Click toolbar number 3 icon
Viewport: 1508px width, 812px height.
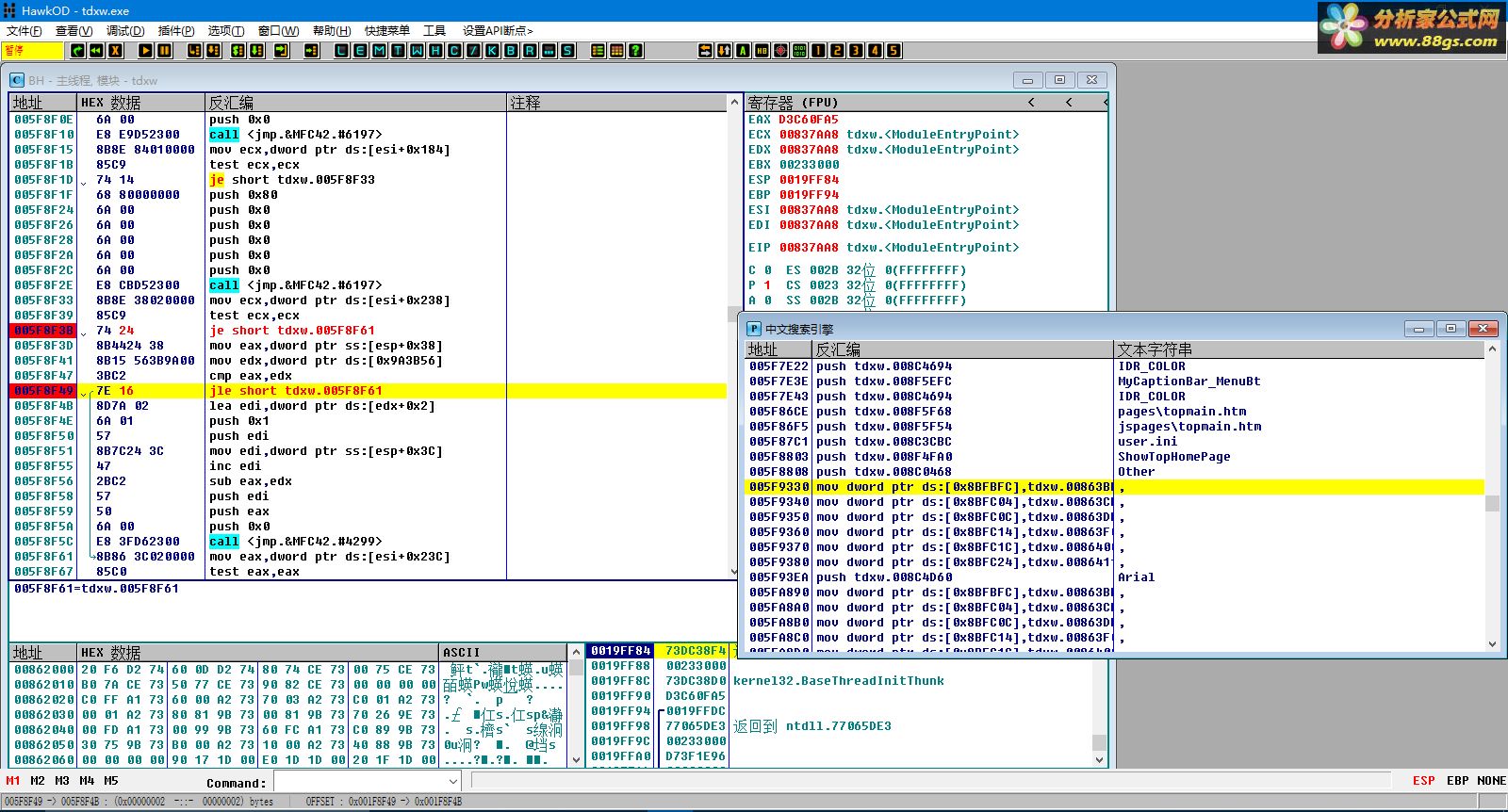pos(856,51)
